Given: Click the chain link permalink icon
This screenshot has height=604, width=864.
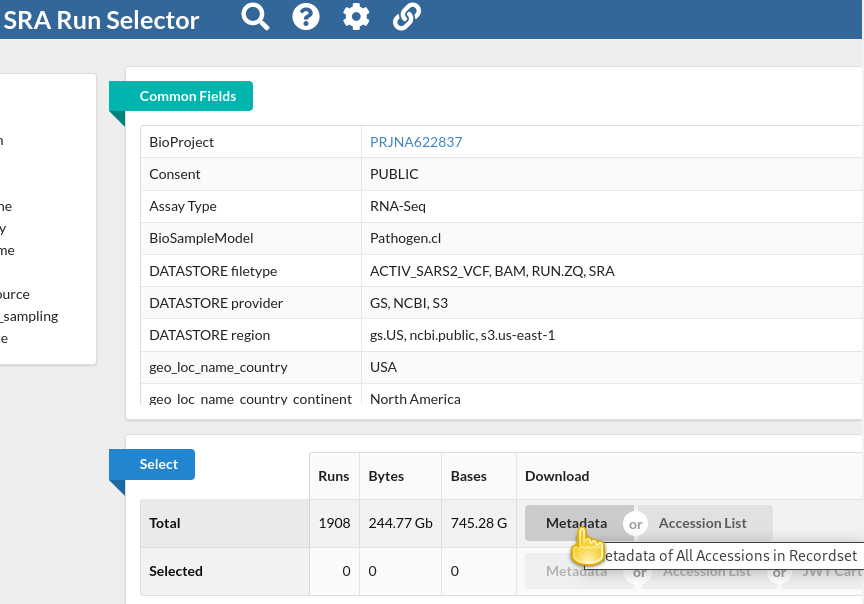Looking at the screenshot, I should [406, 17].
